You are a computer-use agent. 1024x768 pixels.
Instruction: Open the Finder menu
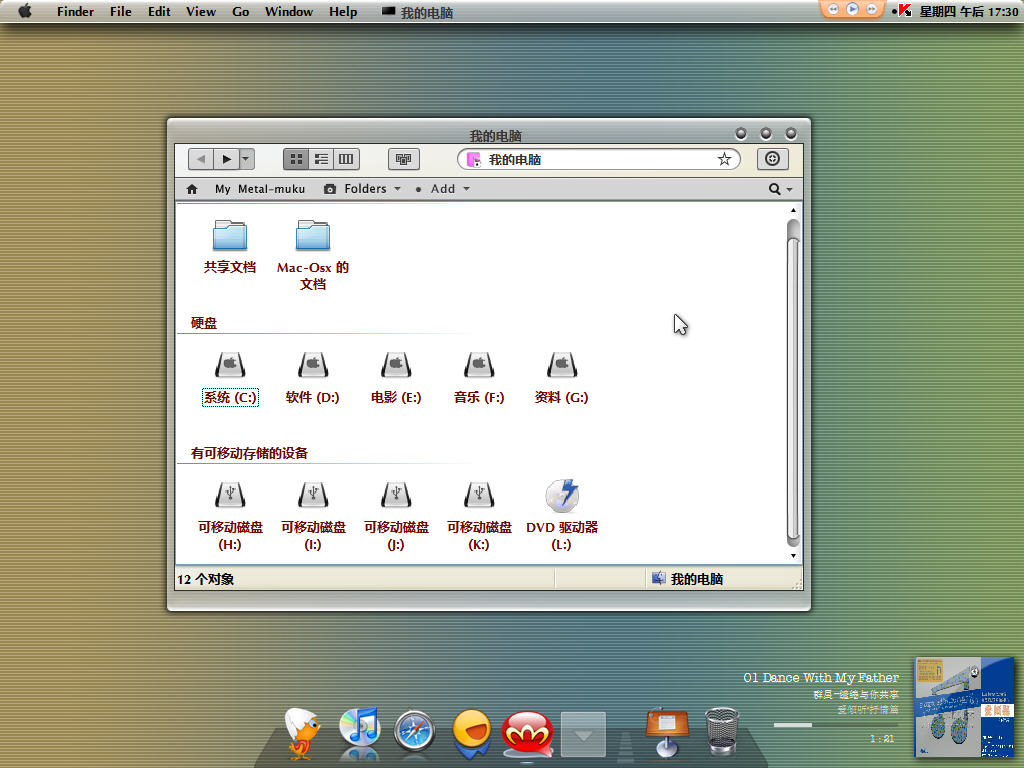click(x=75, y=11)
